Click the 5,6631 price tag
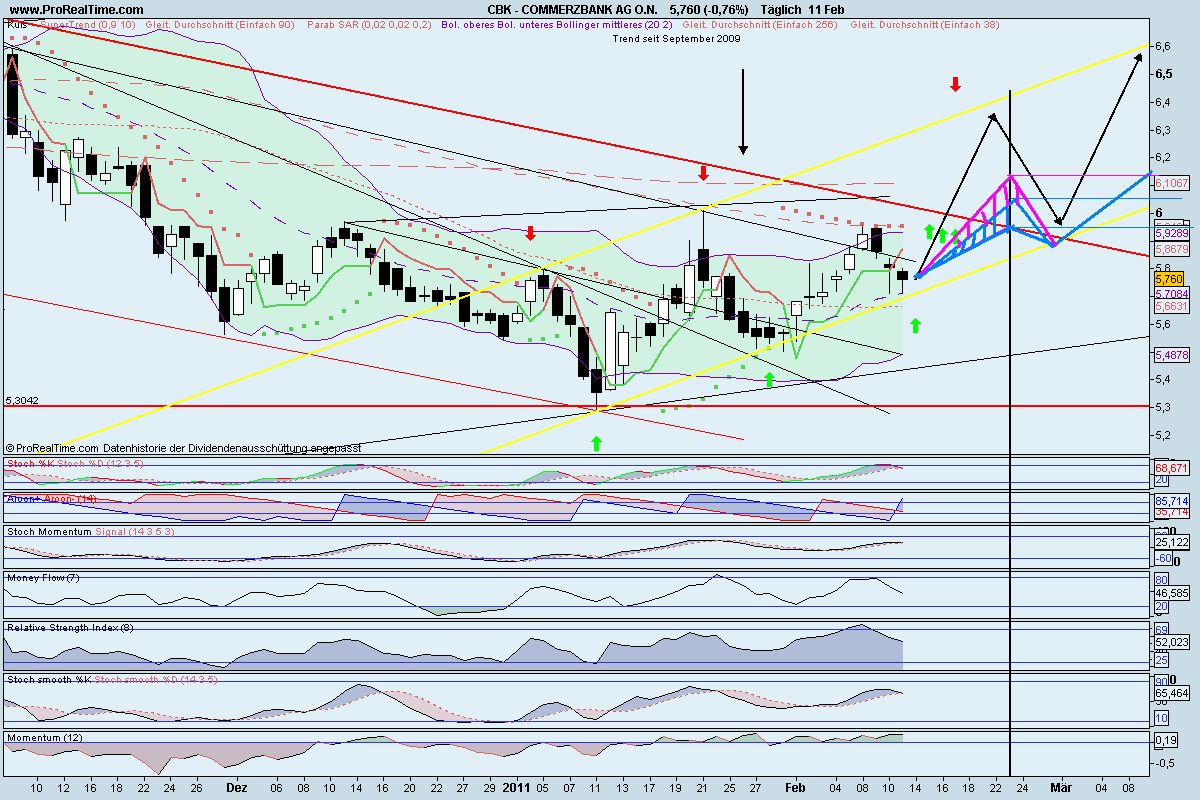The height and width of the screenshot is (800, 1200). [x=1171, y=308]
